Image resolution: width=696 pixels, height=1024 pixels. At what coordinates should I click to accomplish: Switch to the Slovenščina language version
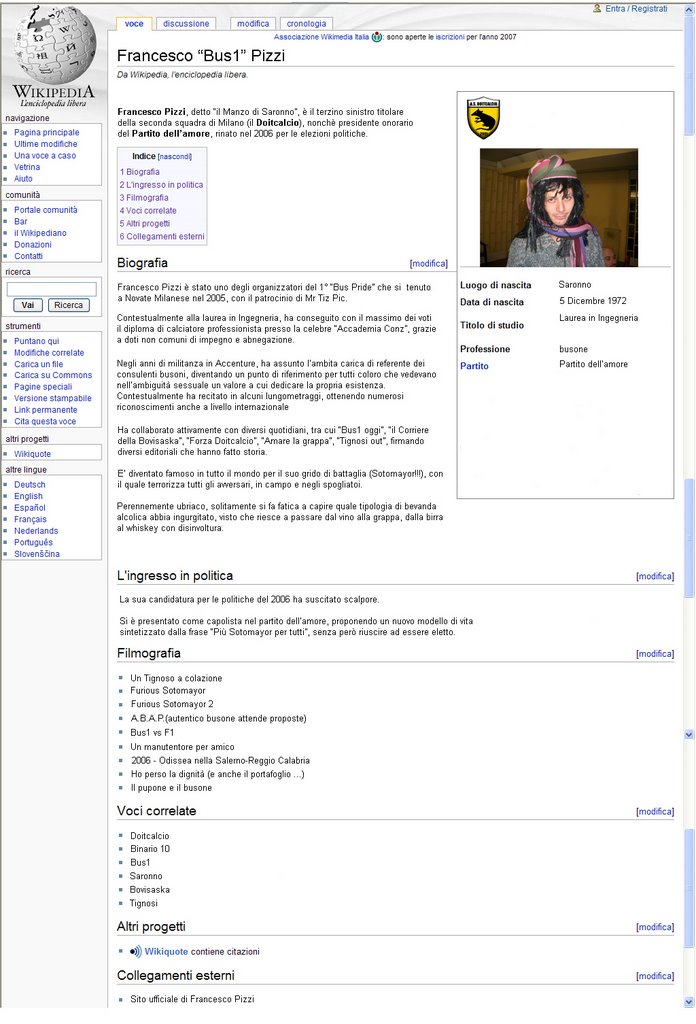(x=37, y=554)
